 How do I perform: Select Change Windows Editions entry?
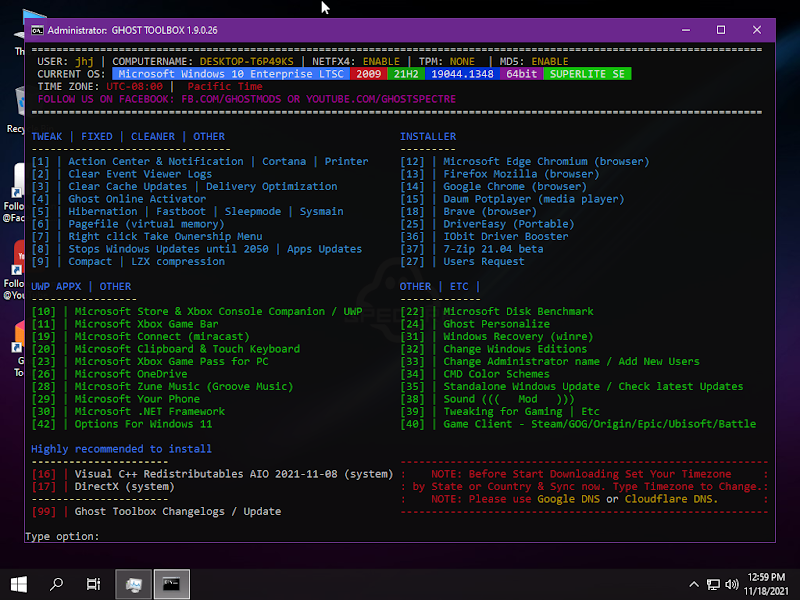point(515,349)
